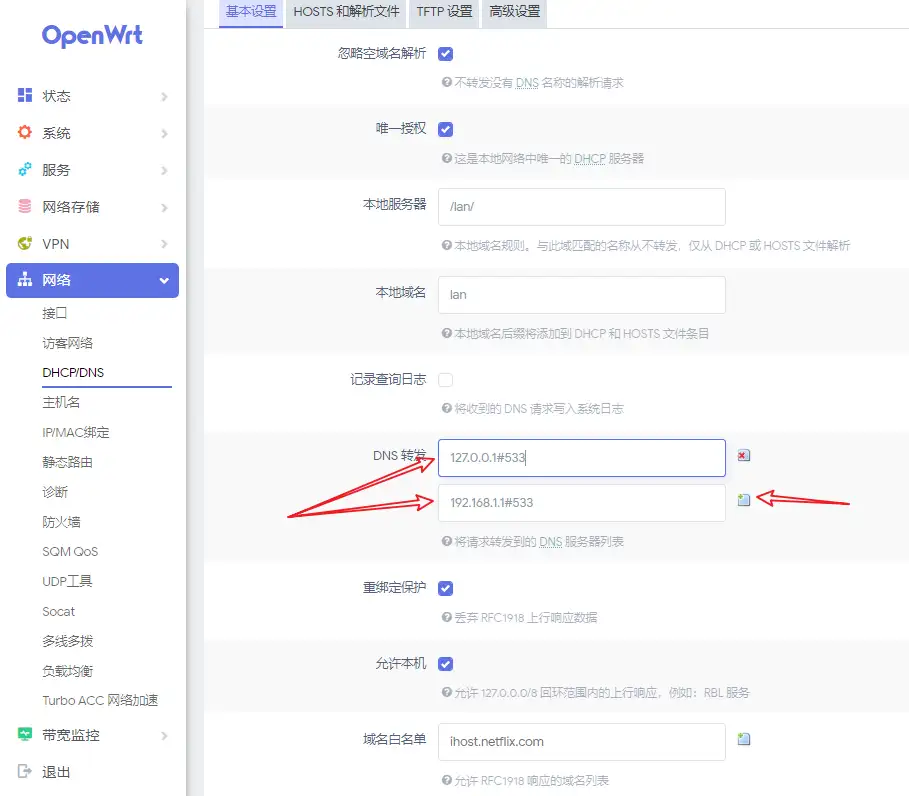
Task: Enable the 记录查询日志 checkbox
Action: (445, 380)
